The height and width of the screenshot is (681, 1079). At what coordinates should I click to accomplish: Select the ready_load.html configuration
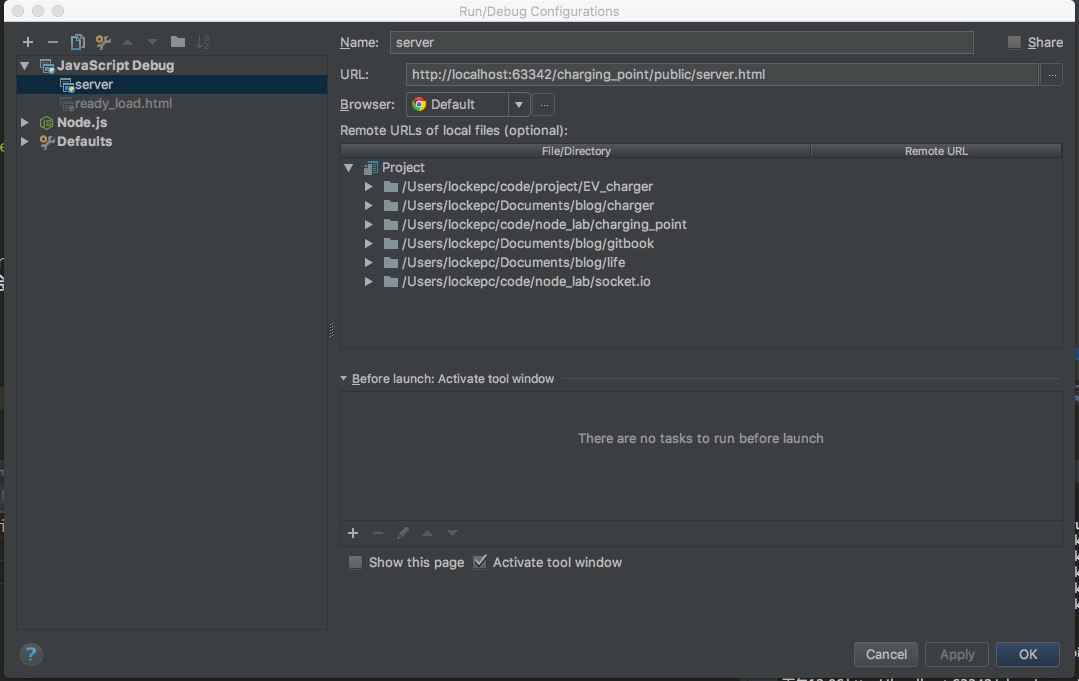click(x=123, y=103)
